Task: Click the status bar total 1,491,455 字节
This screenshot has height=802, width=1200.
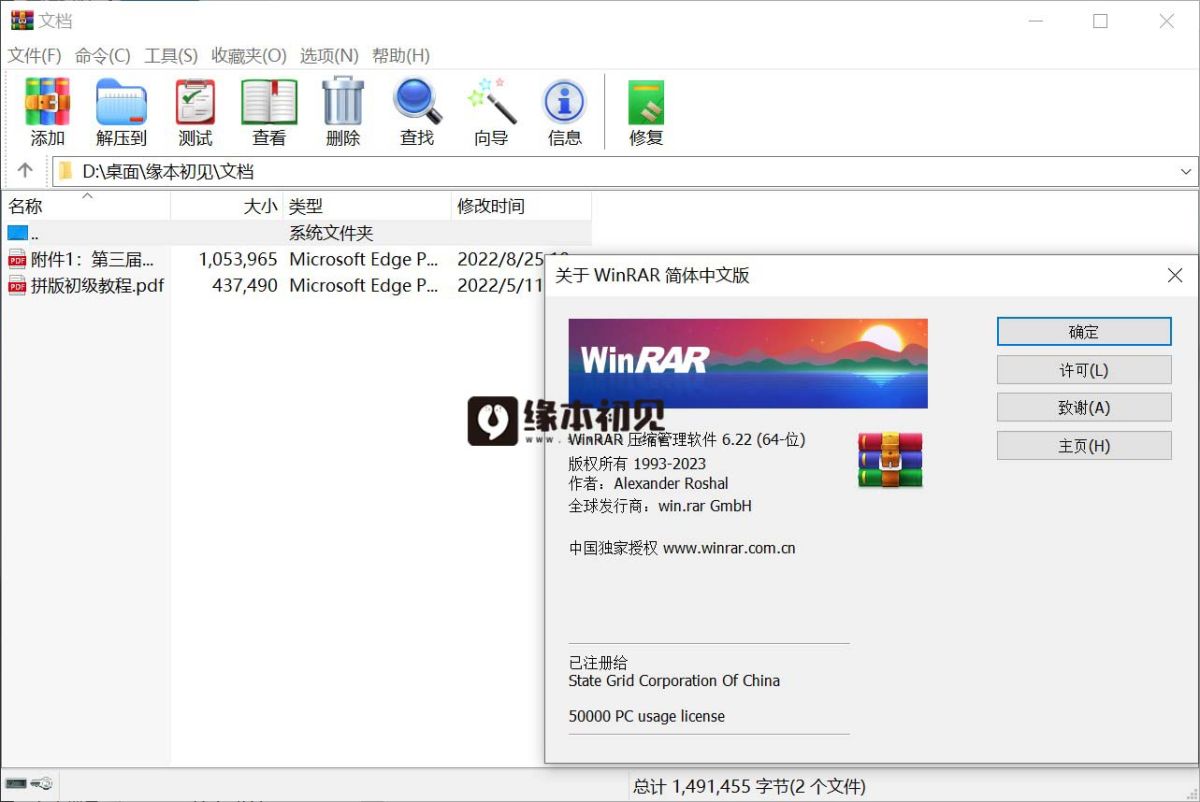Action: 749,787
